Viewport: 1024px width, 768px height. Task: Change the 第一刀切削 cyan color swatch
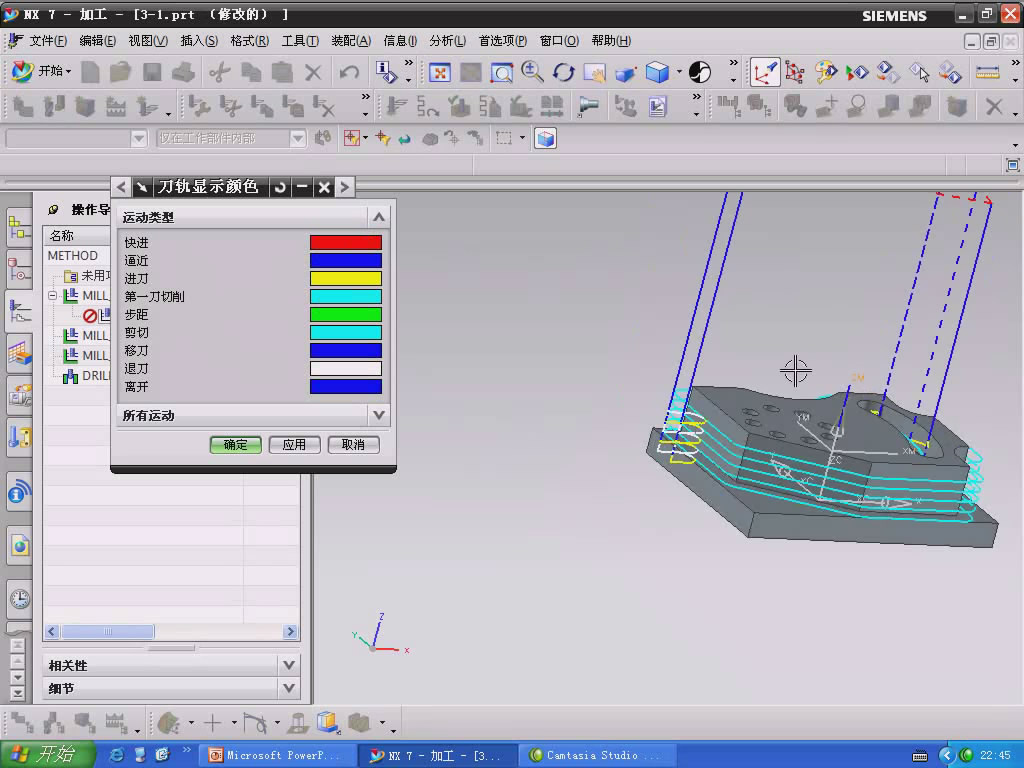[x=345, y=296]
